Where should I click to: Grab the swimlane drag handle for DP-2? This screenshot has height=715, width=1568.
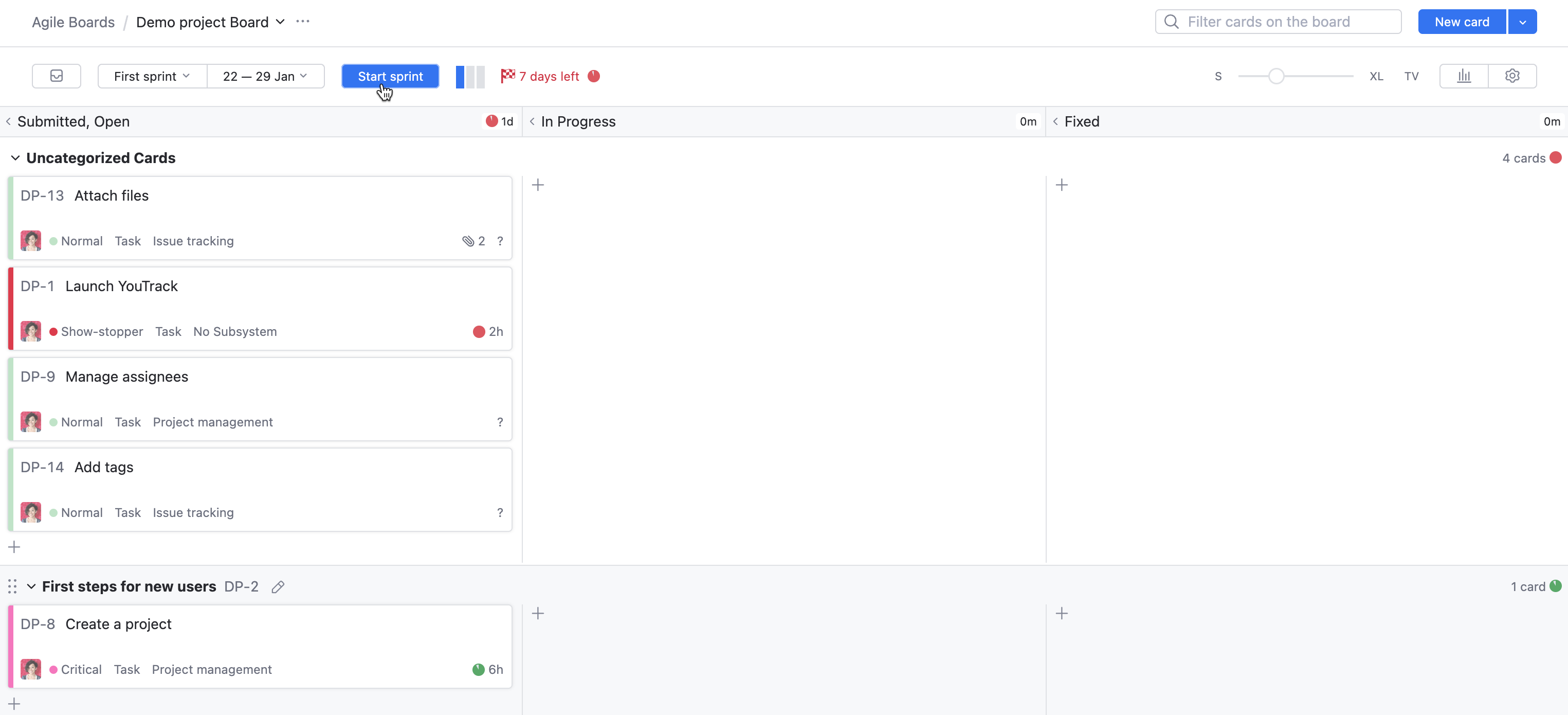coord(12,586)
